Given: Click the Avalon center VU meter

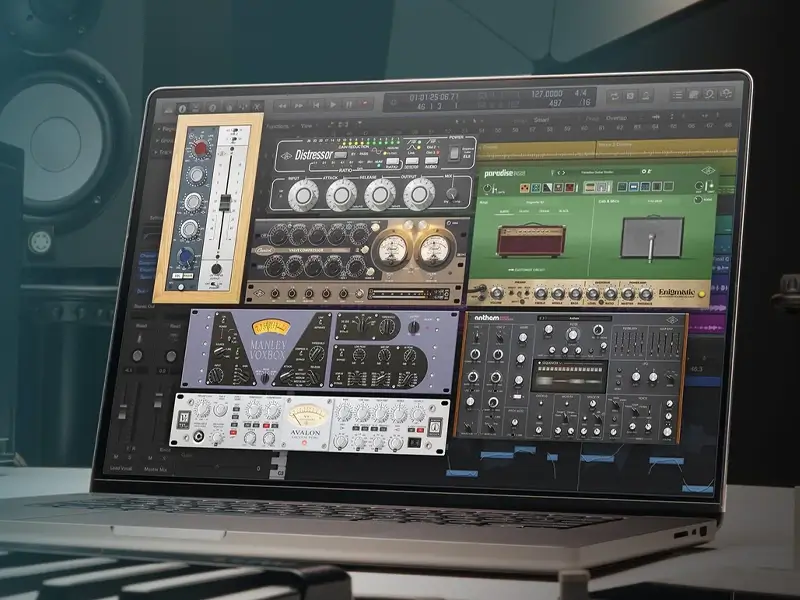Looking at the screenshot, I should pos(307,414).
